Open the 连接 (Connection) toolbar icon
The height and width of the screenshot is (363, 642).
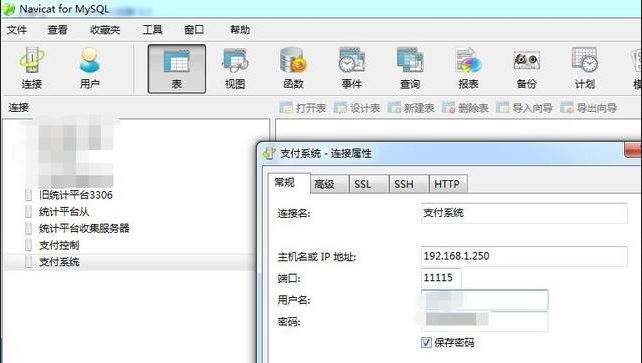pos(32,69)
